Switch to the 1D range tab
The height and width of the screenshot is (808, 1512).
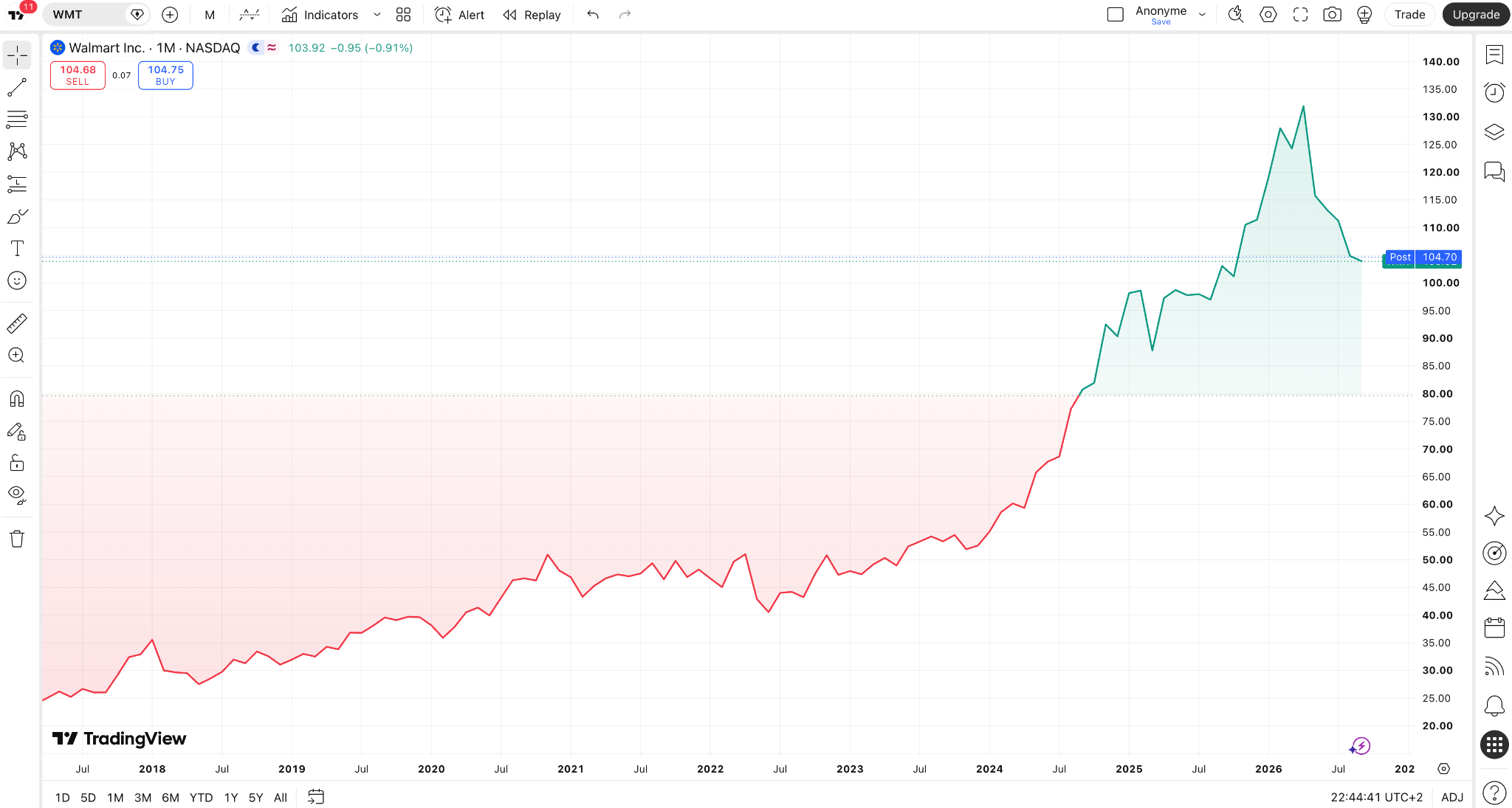click(62, 798)
